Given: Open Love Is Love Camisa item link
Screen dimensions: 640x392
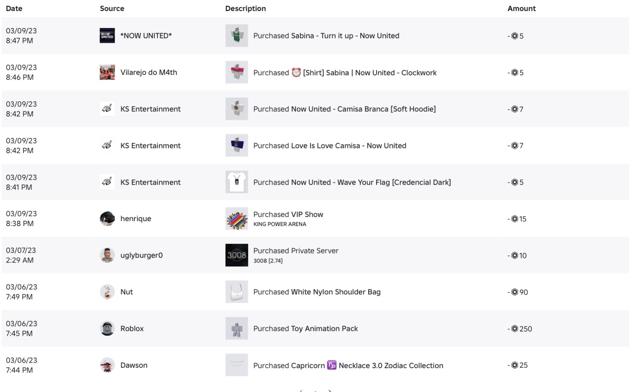Looking at the screenshot, I should (330, 145).
